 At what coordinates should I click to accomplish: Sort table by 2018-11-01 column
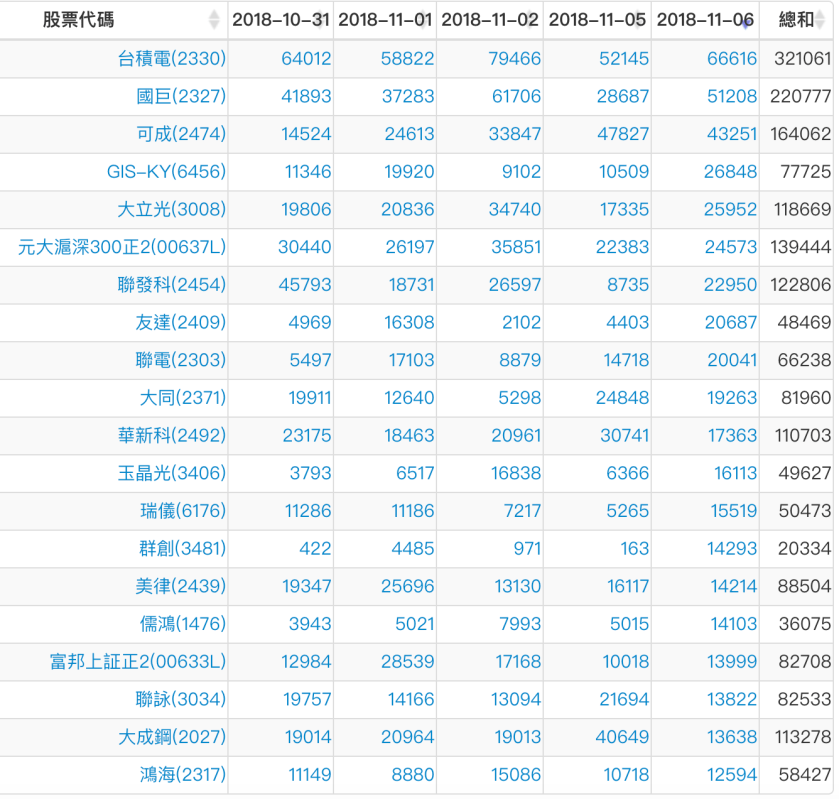click(x=385, y=20)
